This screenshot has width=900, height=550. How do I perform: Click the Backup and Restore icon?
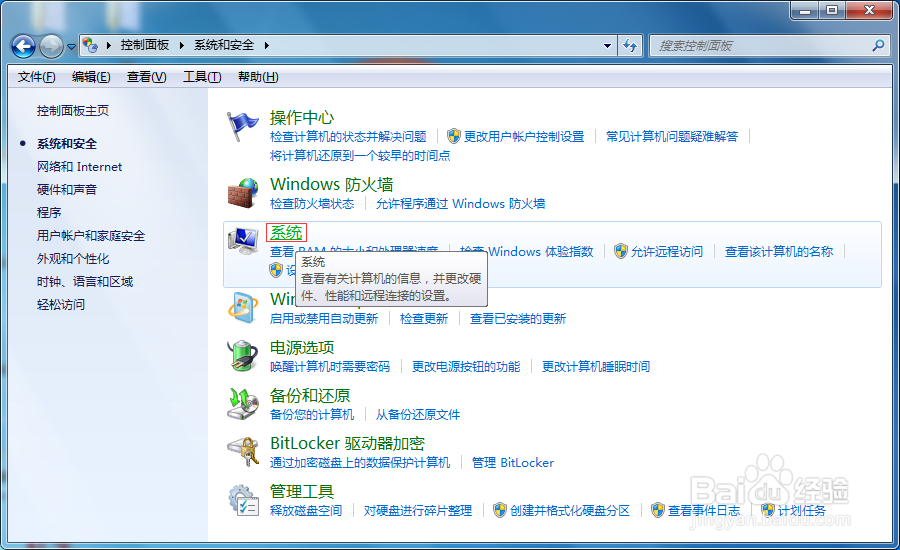[243, 404]
